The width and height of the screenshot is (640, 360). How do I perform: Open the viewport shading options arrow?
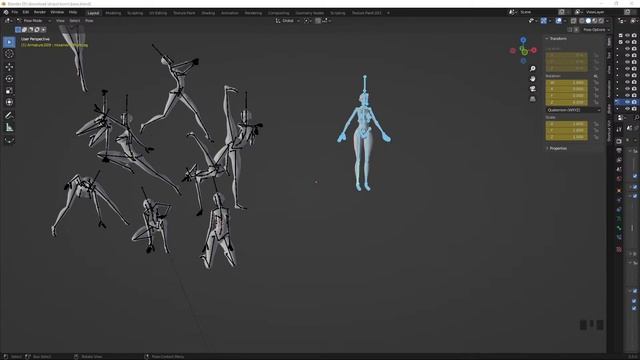607,21
